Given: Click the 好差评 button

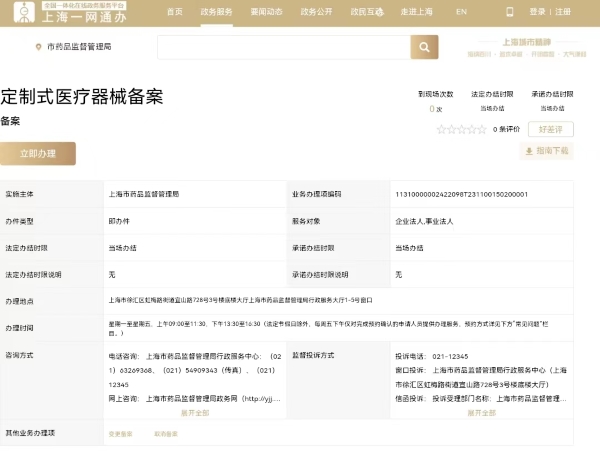Looking at the screenshot, I should (550, 129).
